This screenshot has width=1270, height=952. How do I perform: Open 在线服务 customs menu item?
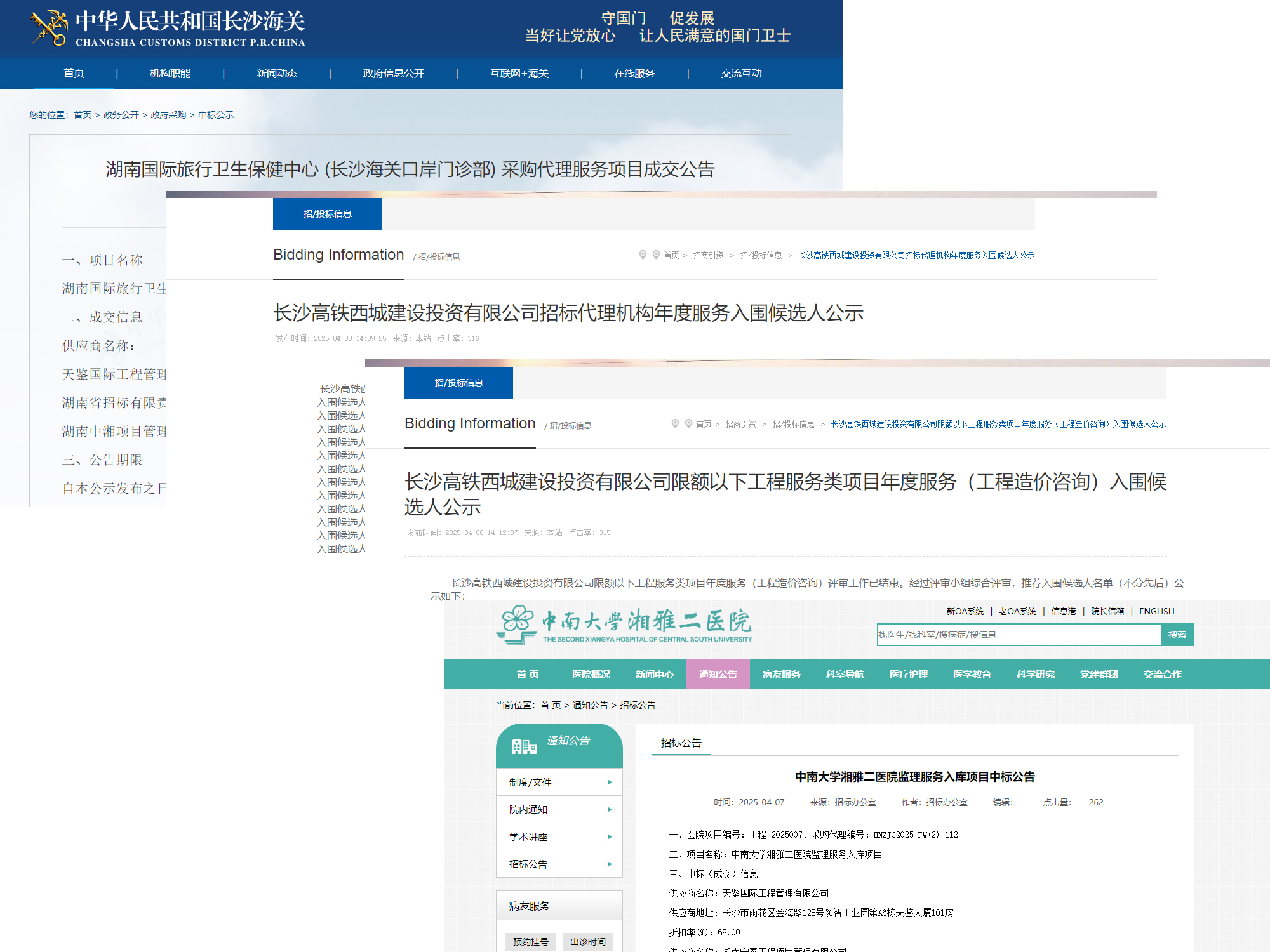coord(634,74)
